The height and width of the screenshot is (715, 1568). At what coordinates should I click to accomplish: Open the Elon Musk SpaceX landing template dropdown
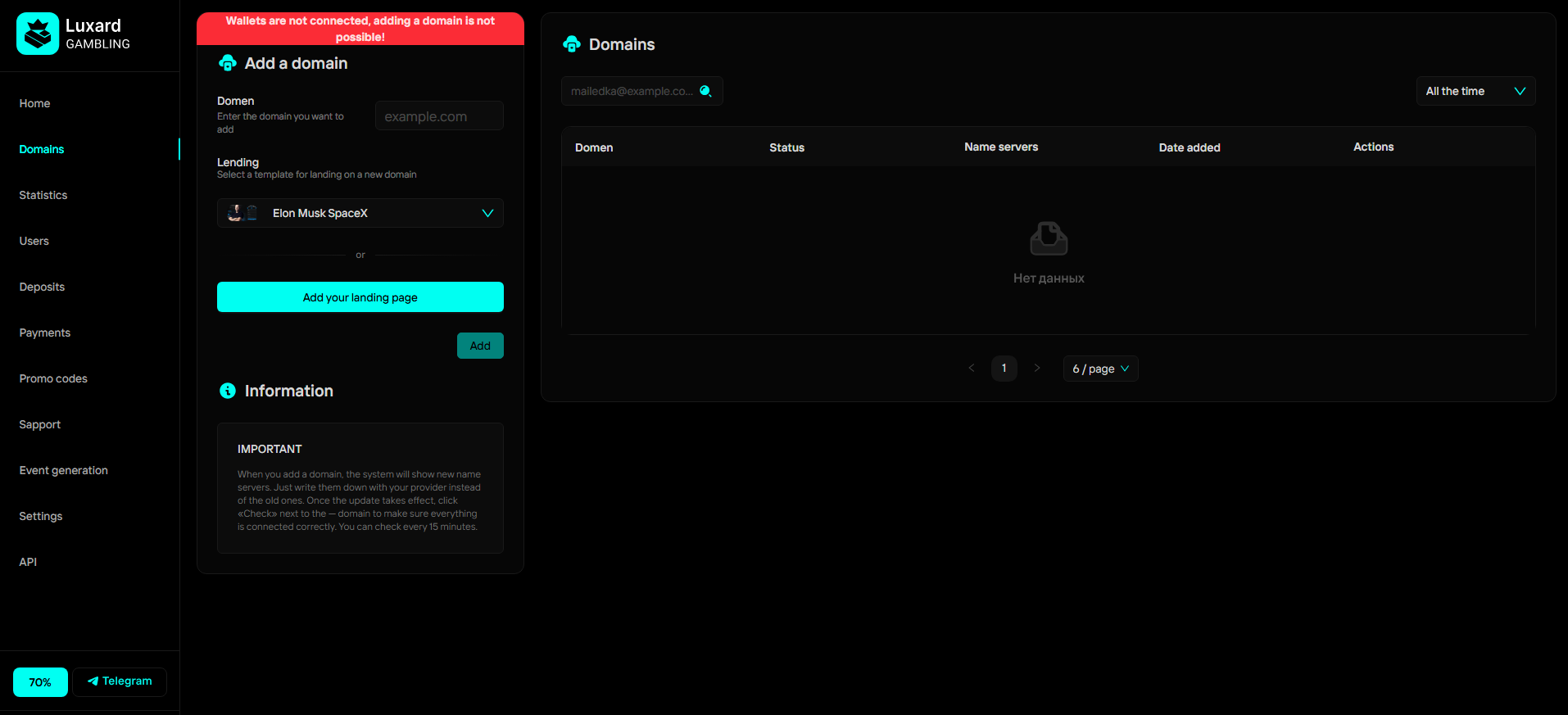coord(360,213)
